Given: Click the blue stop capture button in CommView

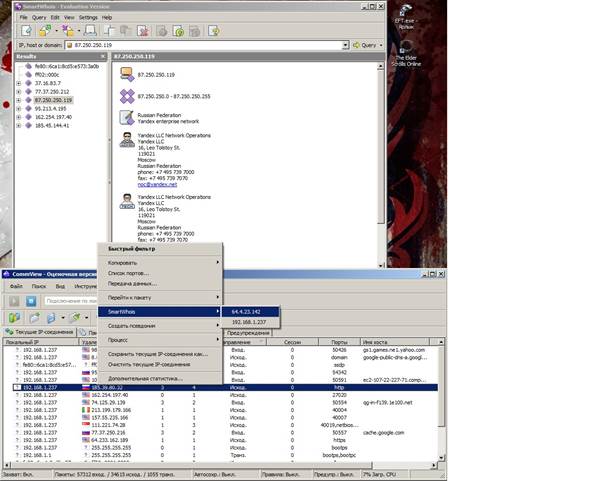Looking at the screenshot, I should 31,301.
